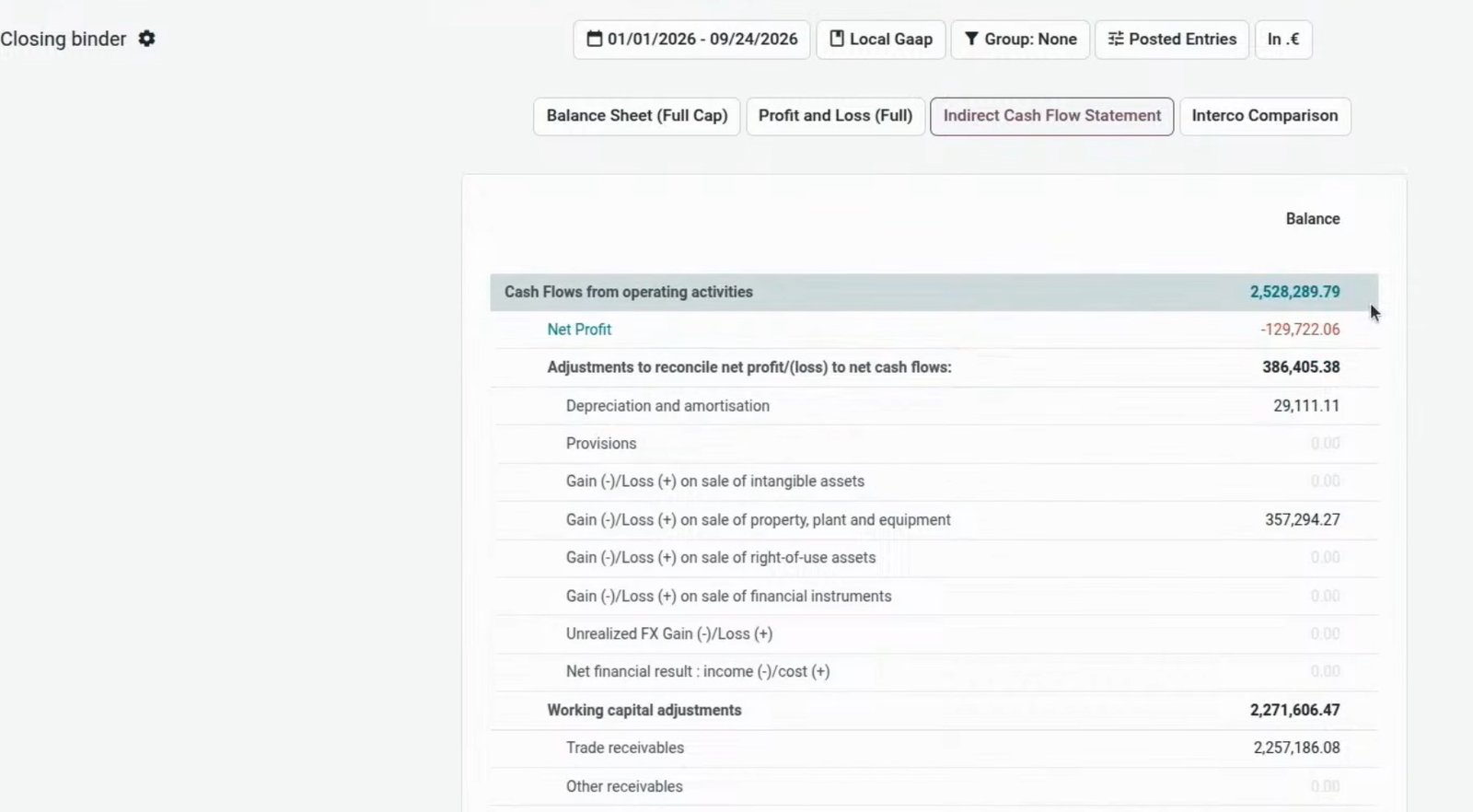Click the Cash Flows from operating activities row

point(934,292)
